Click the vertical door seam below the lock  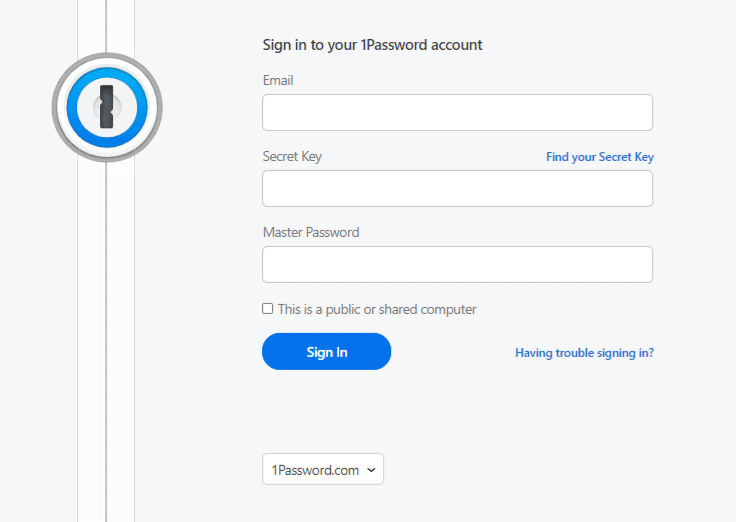coord(106,340)
